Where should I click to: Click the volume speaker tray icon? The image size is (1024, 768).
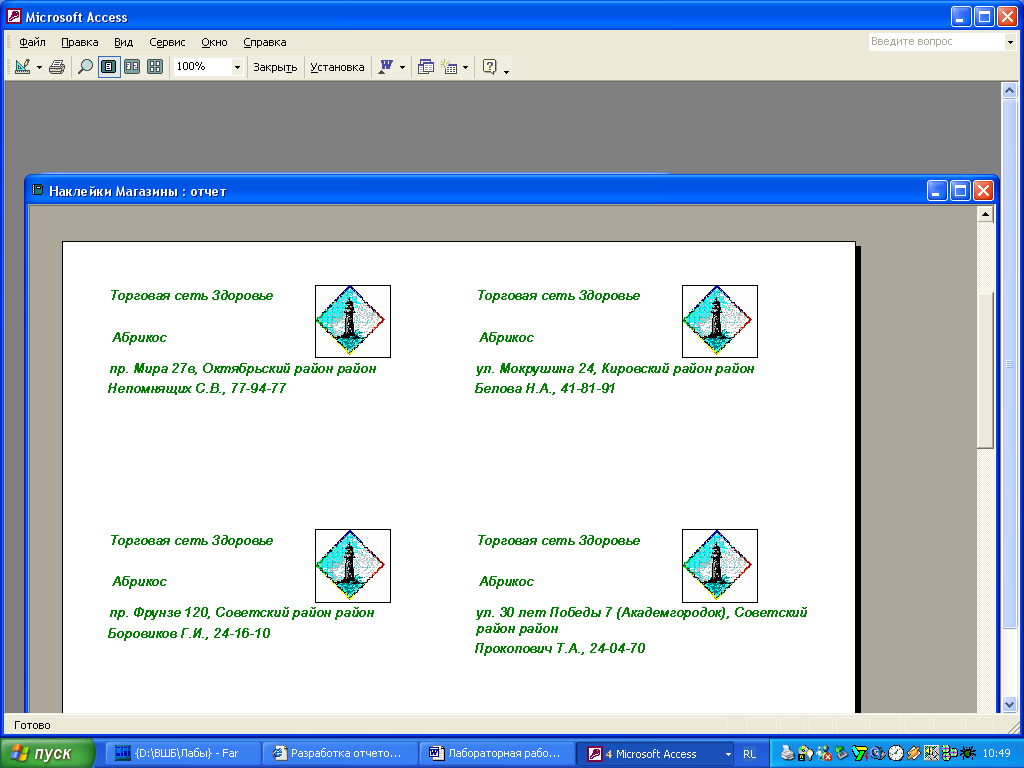pos(932,753)
